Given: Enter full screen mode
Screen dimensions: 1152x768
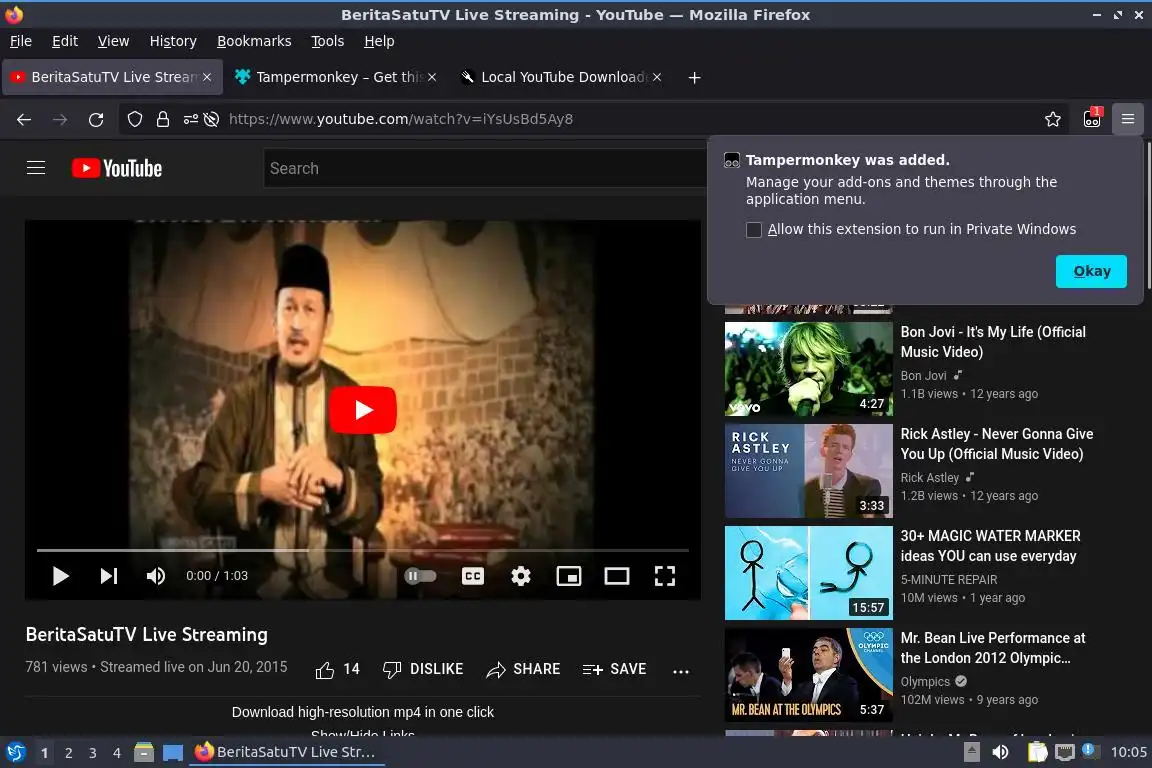Looking at the screenshot, I should click(x=665, y=576).
